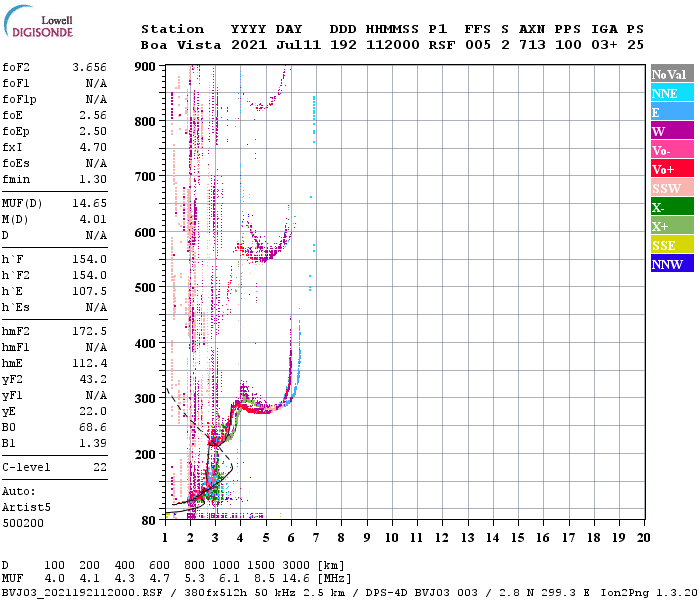Click the 500 km height axis label
Viewport: 700px width, 600px height.
(145, 288)
